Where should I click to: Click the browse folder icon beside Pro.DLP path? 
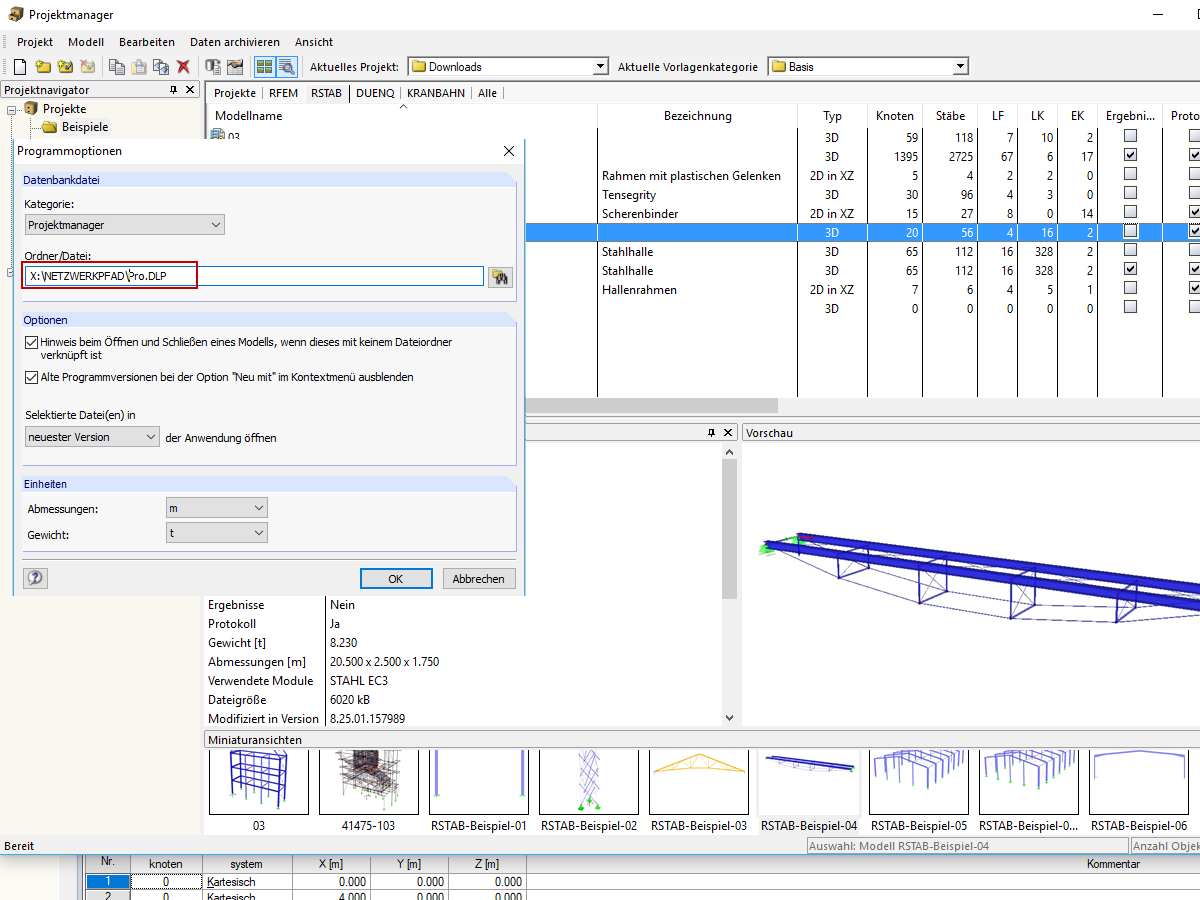point(500,277)
